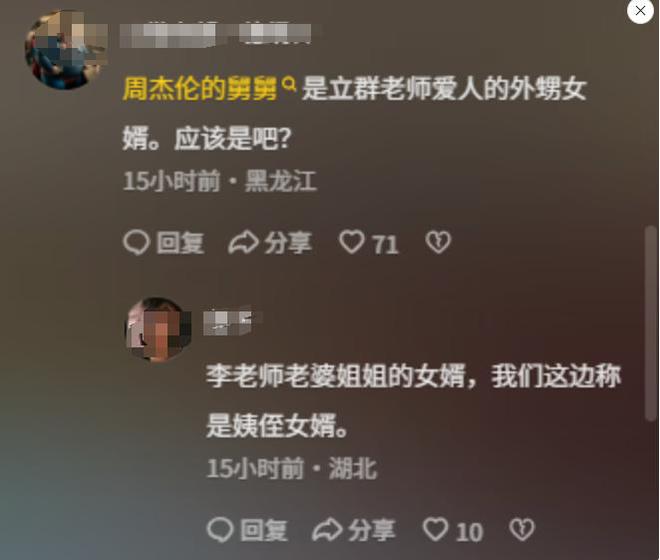Click the 回复 text on the Hubei reply
This screenshot has height=560, width=660.
click(x=264, y=530)
